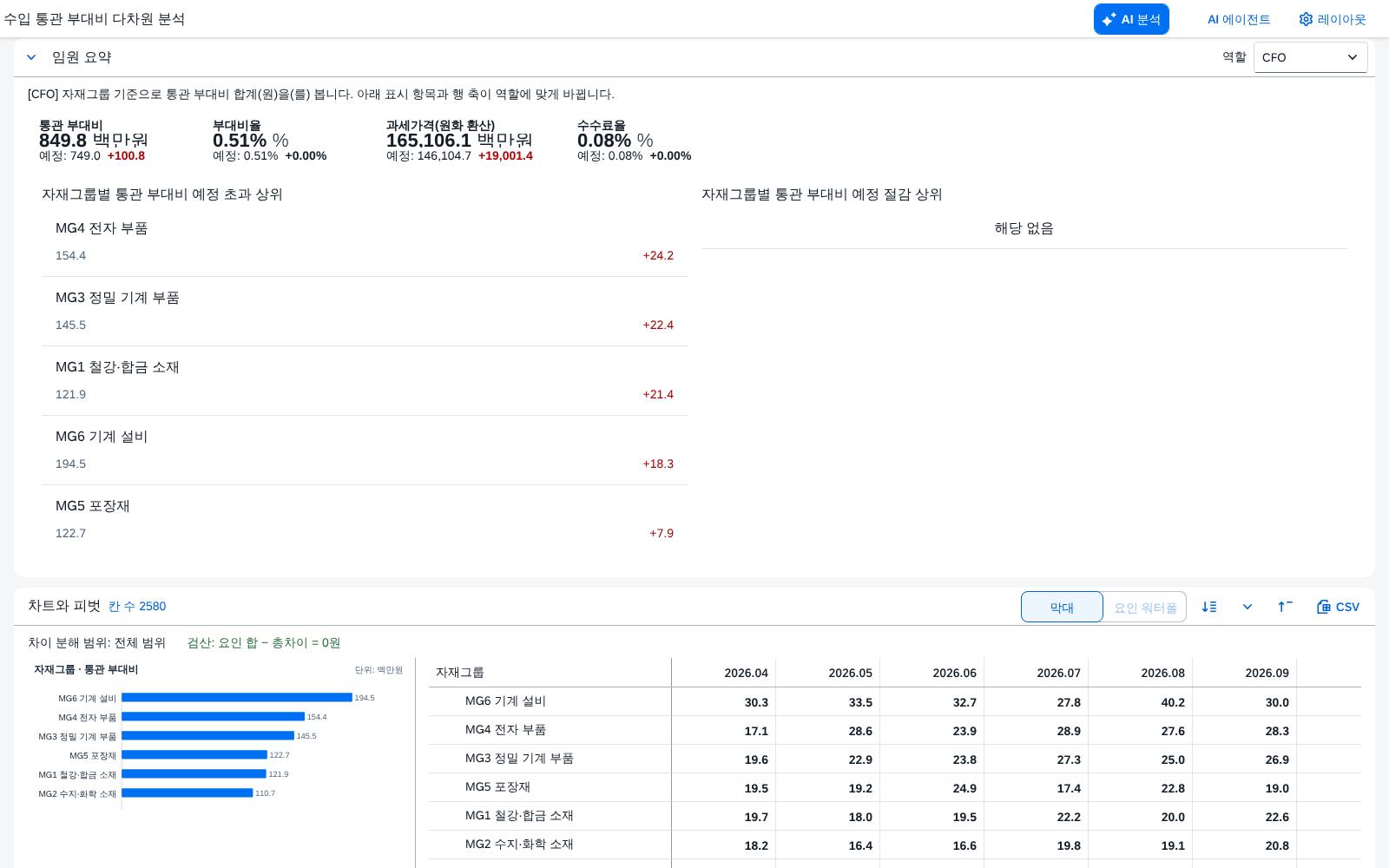Click the 자재그룹 table column header
1389x868 pixels.
coord(550,673)
